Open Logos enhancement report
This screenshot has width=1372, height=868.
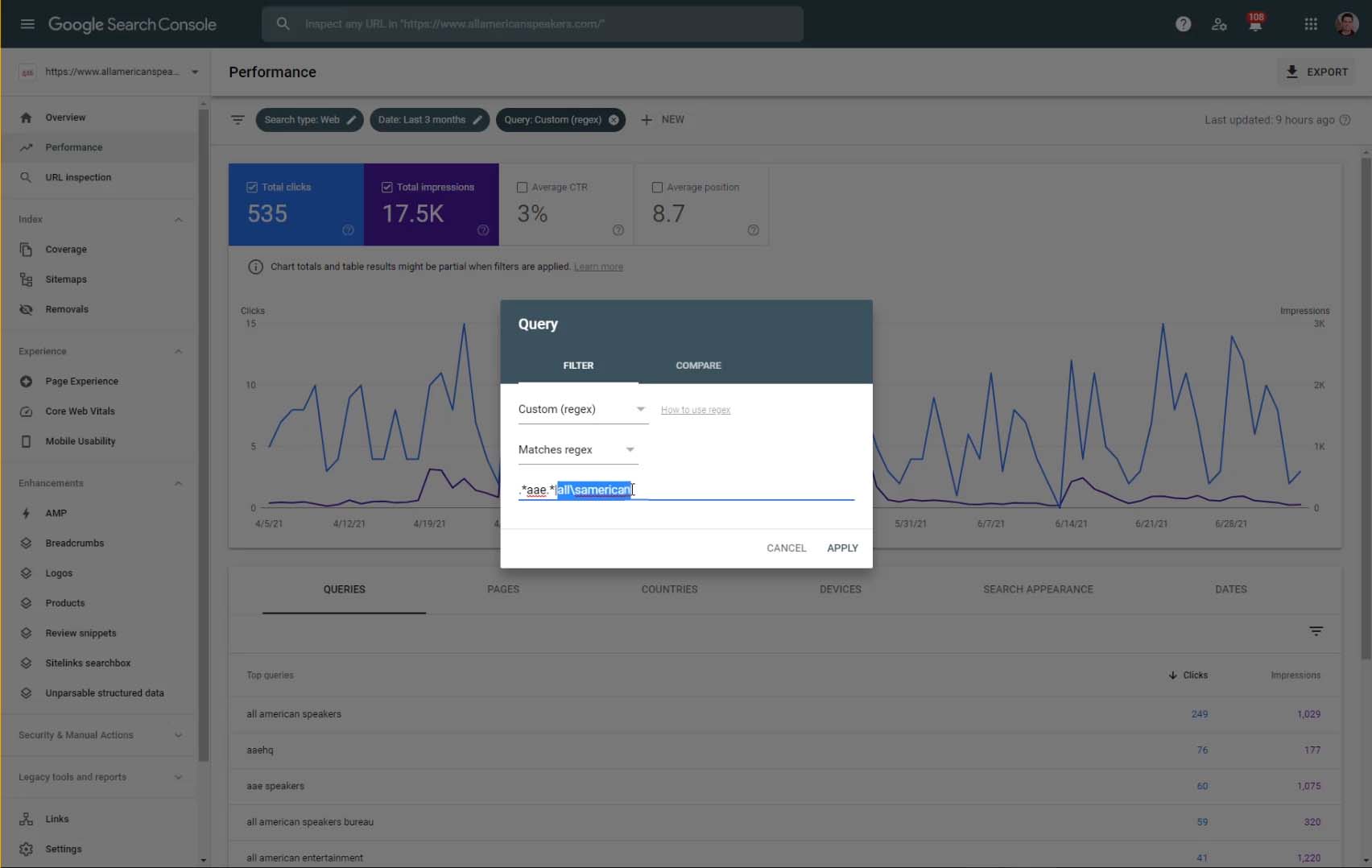coord(59,573)
